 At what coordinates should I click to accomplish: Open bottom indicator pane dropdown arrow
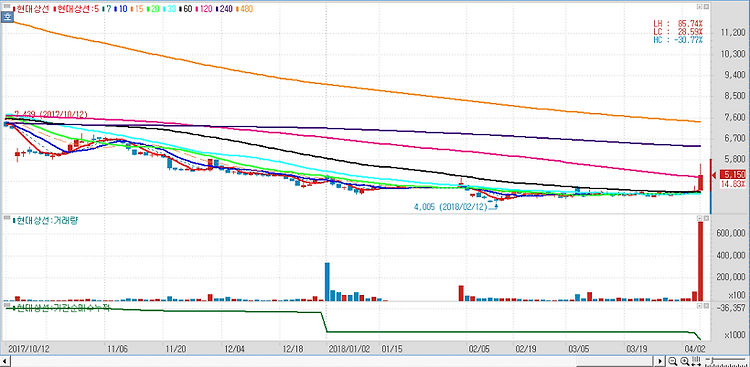699,305
